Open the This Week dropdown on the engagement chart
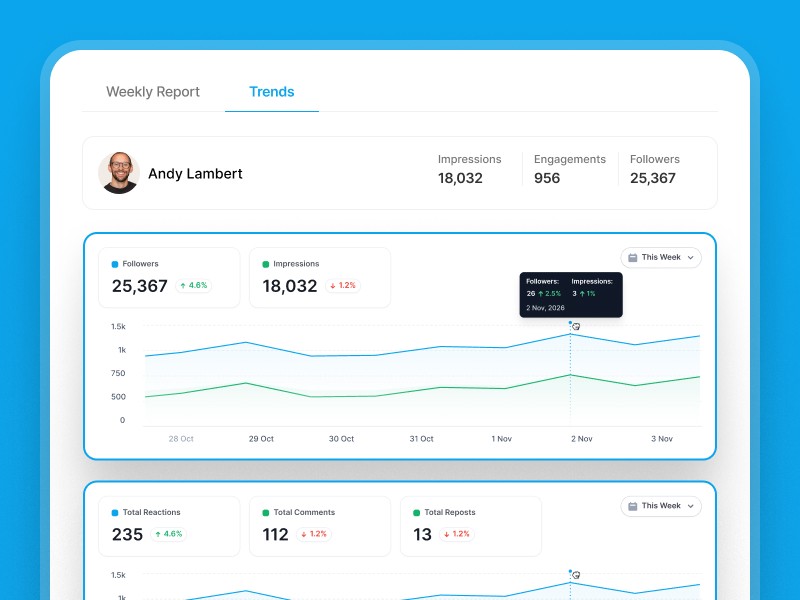 click(x=660, y=506)
